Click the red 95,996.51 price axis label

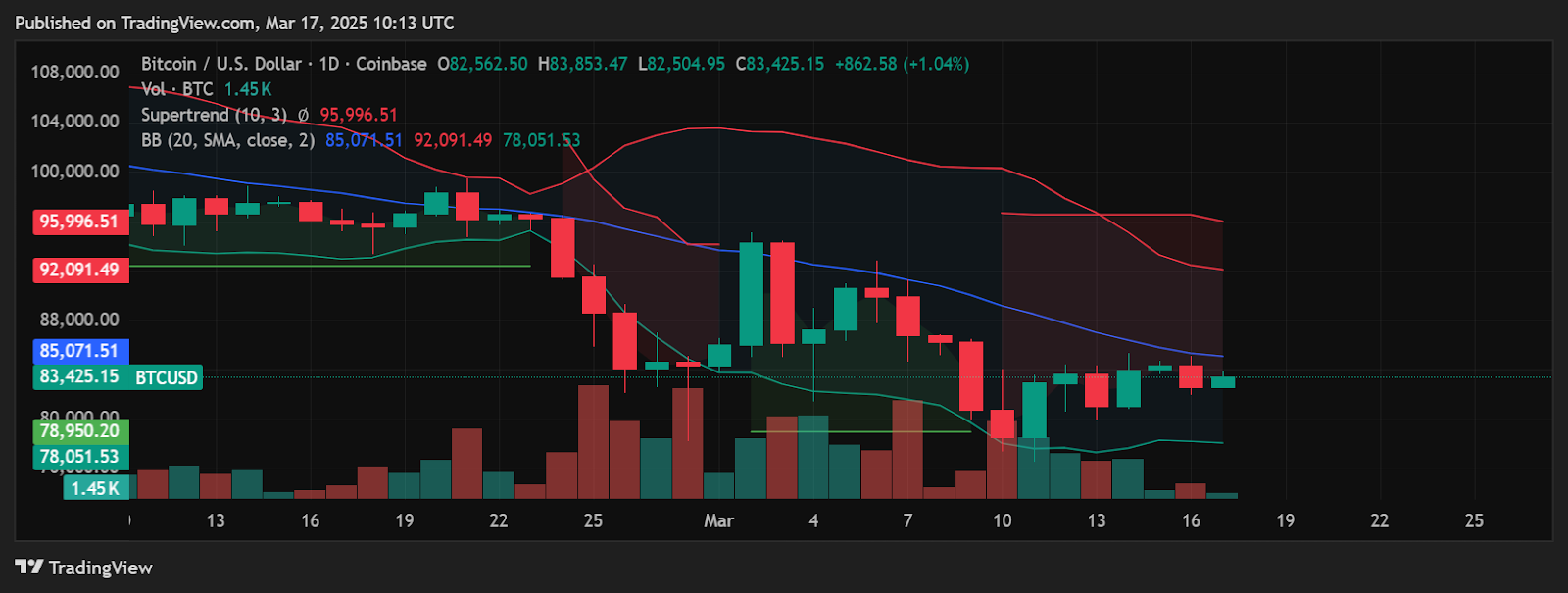[x=79, y=222]
